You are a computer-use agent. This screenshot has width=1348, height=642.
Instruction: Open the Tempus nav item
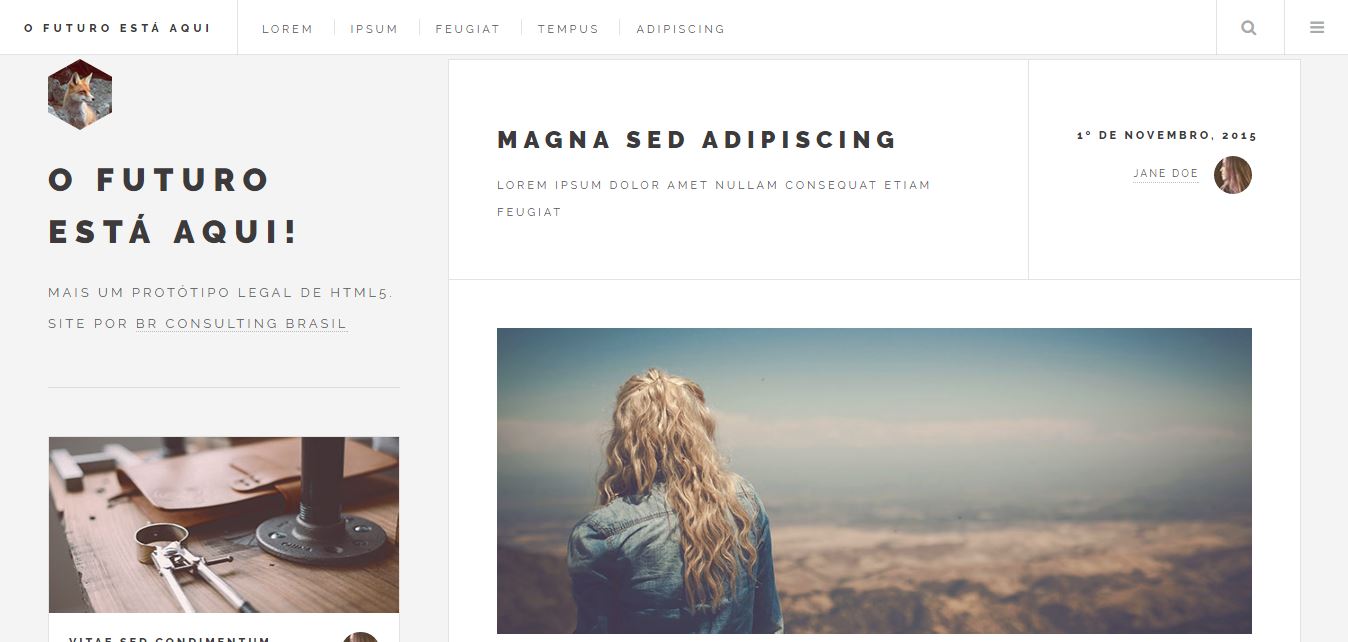click(568, 29)
